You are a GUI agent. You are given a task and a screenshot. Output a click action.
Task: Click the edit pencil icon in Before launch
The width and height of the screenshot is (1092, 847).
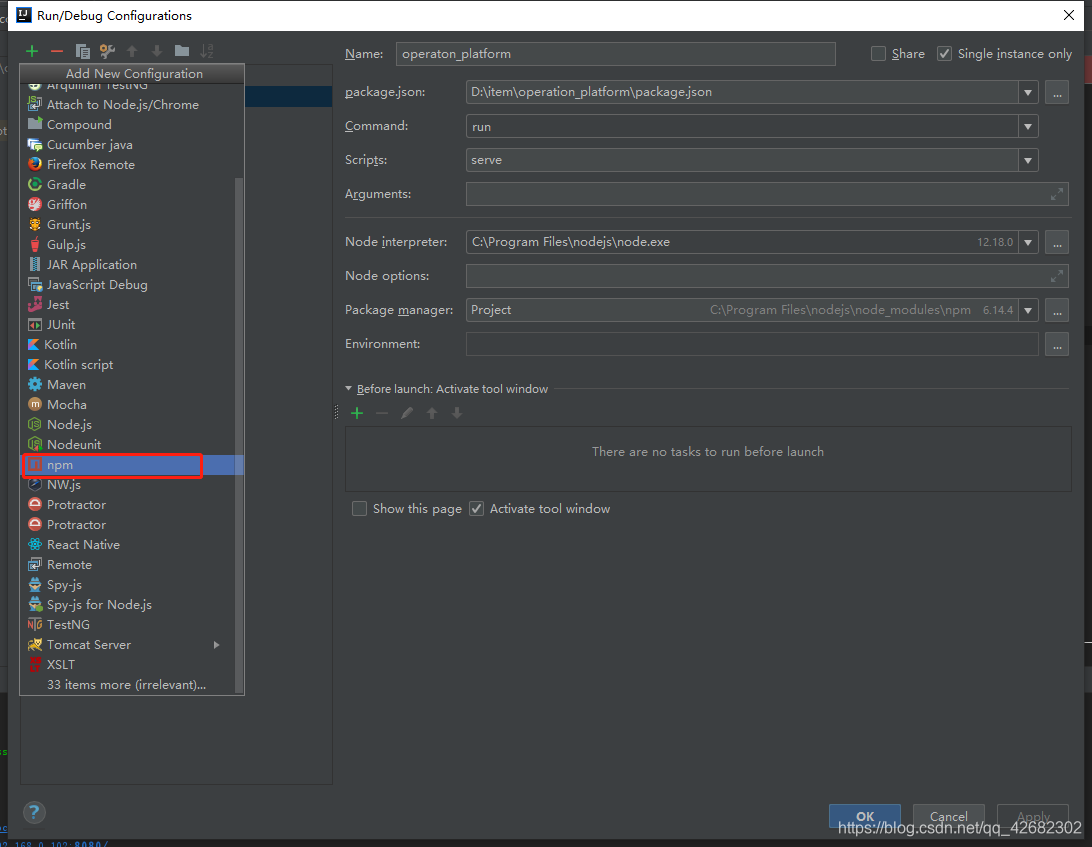[407, 413]
